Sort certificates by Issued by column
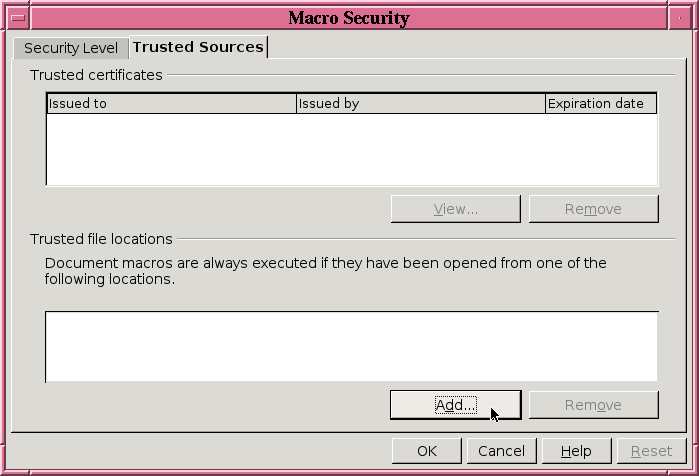Screen dimensions: 699x476 tap(421, 103)
